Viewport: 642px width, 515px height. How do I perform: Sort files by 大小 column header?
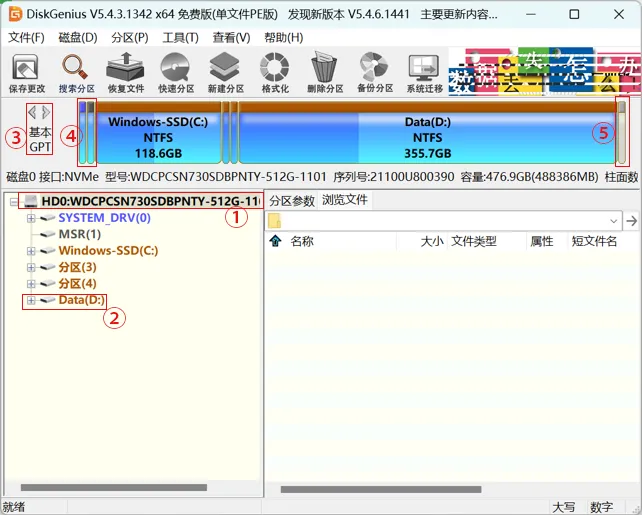(x=432, y=241)
